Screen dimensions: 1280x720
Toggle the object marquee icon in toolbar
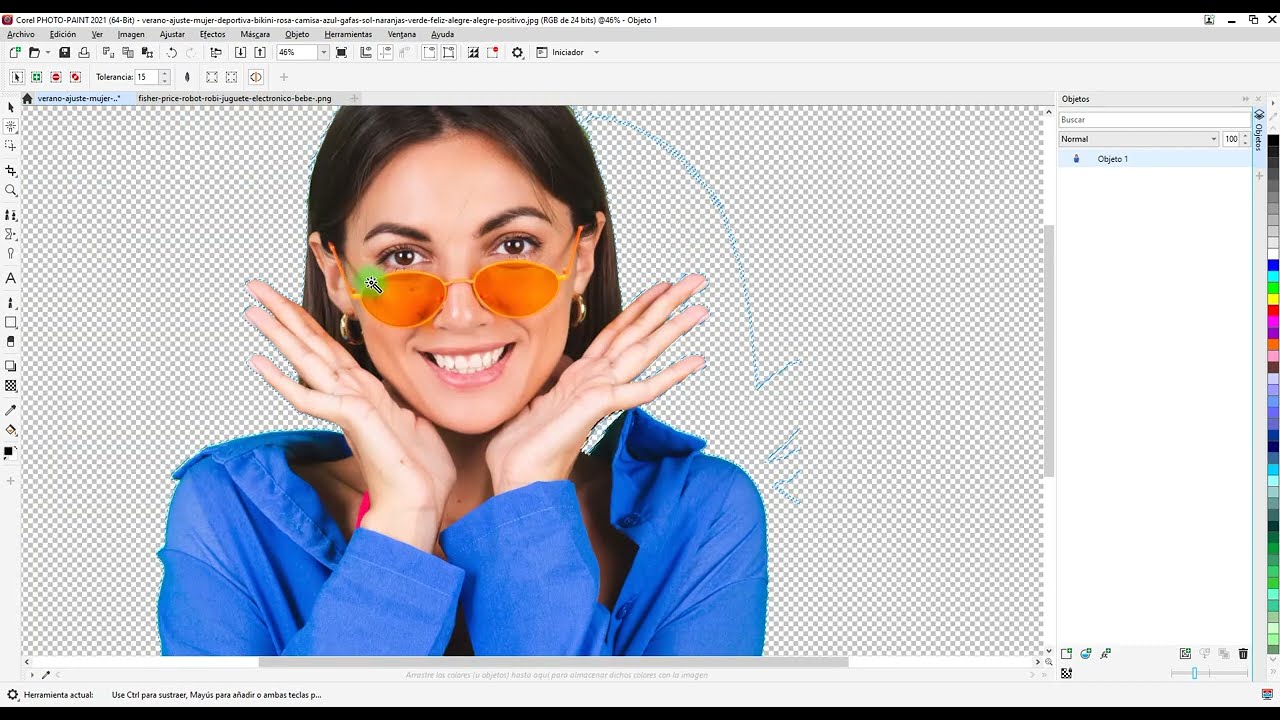[x=449, y=52]
